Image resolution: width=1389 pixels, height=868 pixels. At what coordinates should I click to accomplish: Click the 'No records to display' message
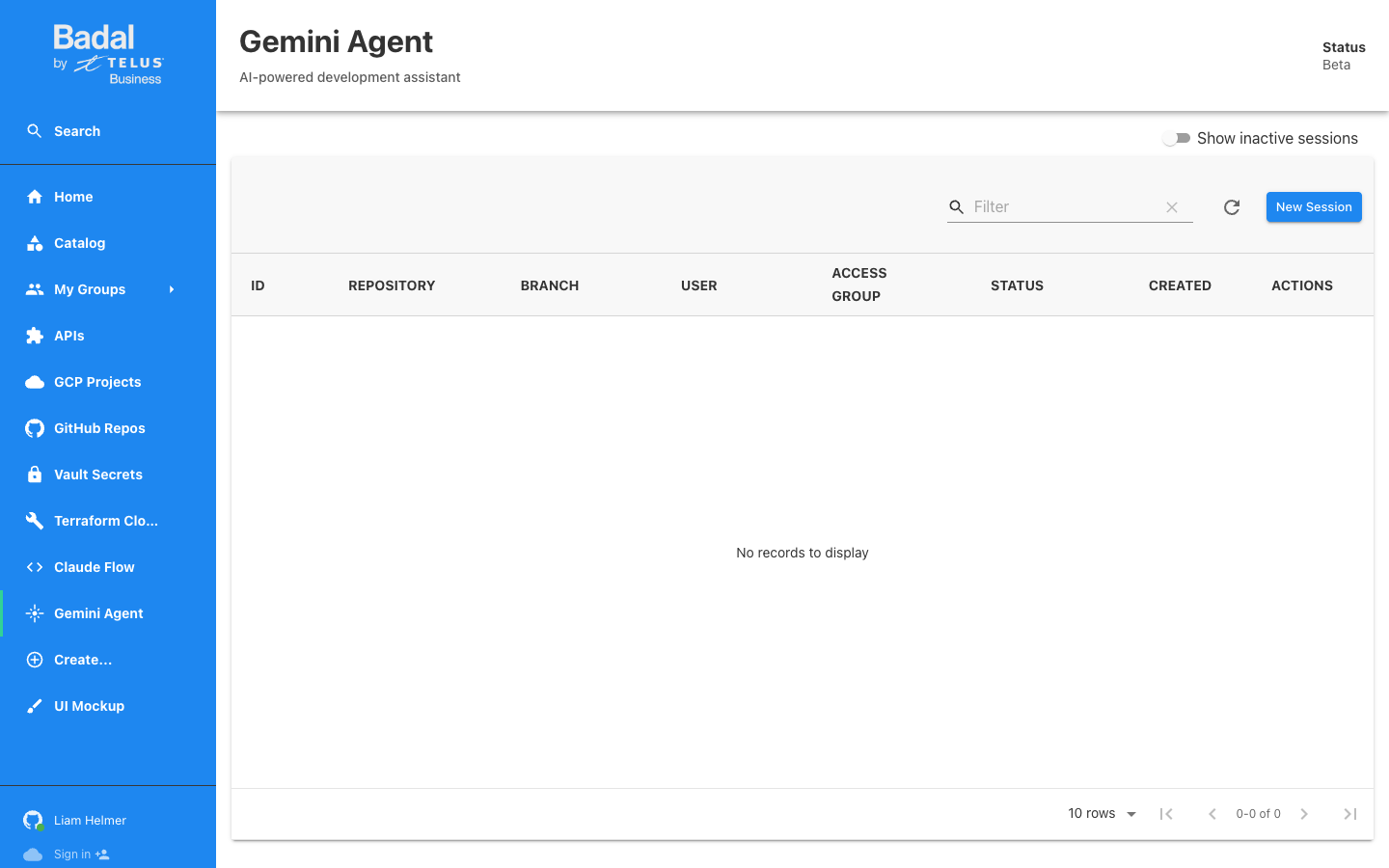[x=803, y=553]
